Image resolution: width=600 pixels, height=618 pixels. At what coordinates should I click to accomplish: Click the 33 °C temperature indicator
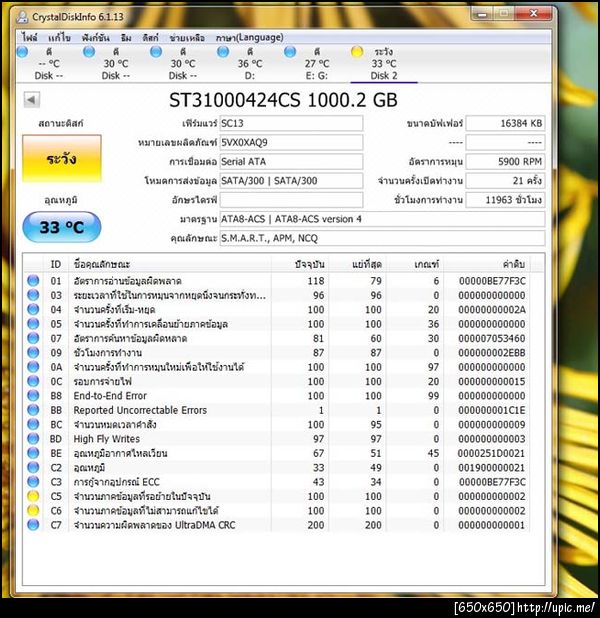pos(62,227)
